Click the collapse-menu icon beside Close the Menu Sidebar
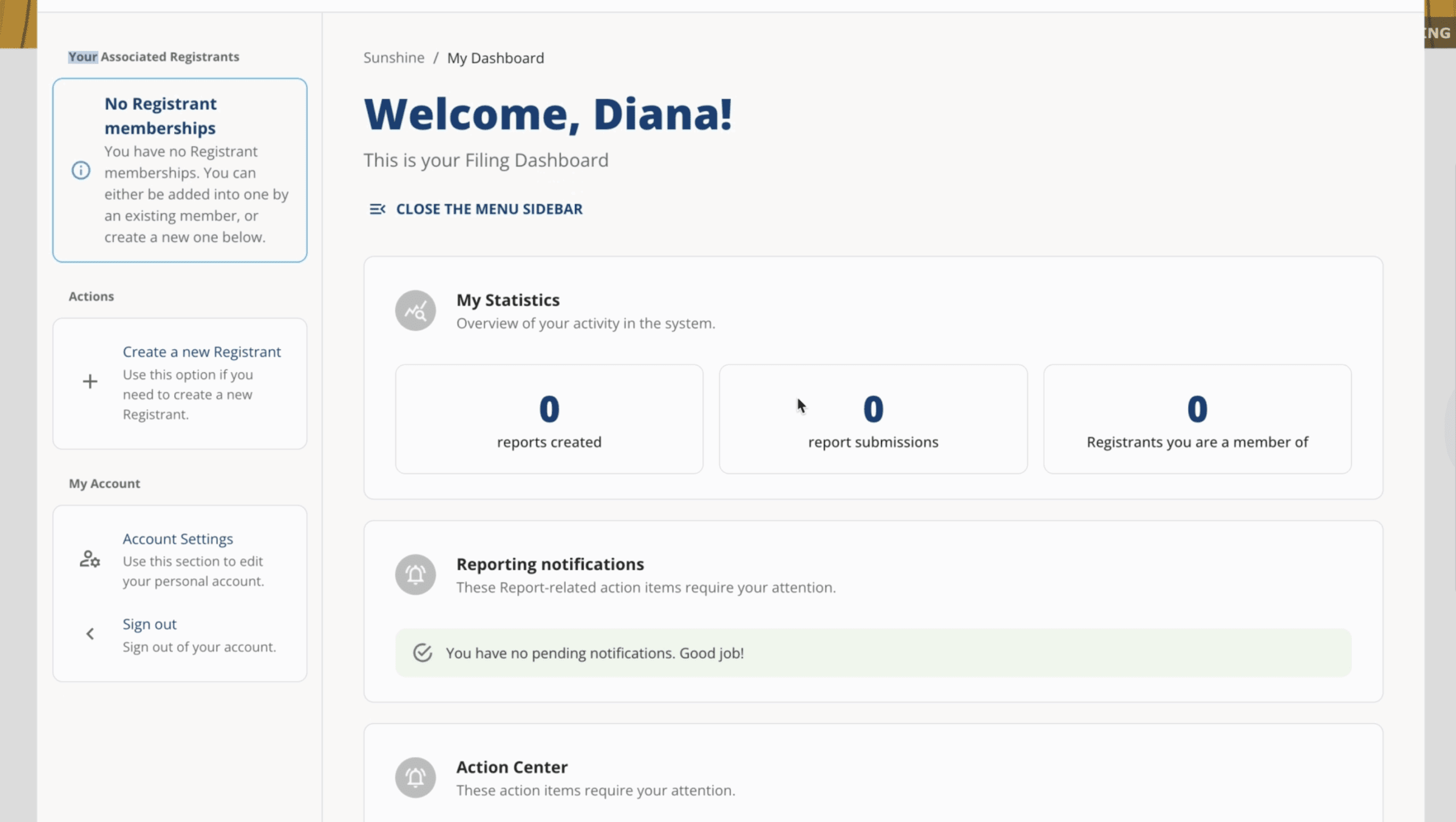This screenshot has width=1456, height=822. 377,209
